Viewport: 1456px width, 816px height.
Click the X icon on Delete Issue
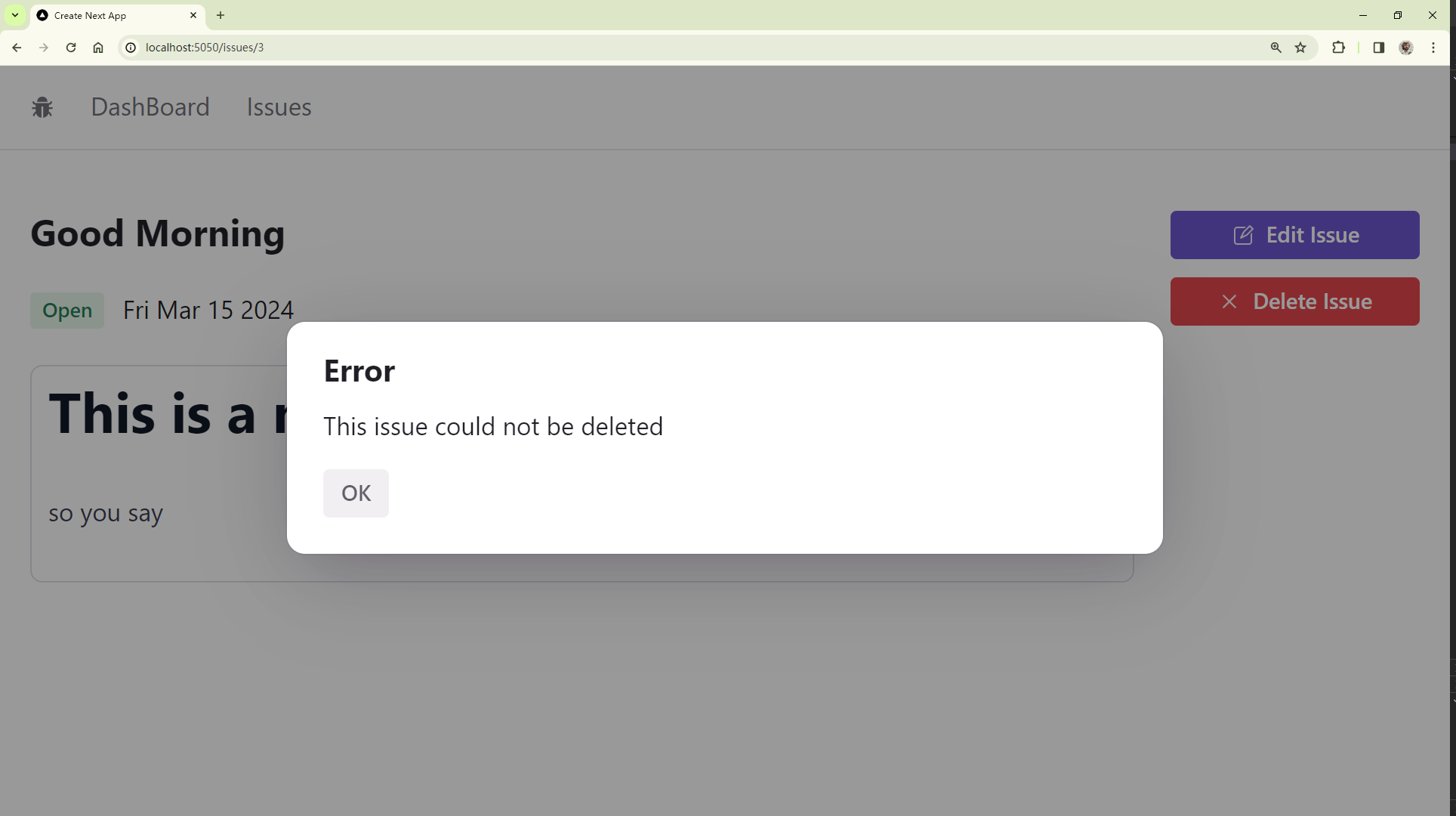[1229, 301]
